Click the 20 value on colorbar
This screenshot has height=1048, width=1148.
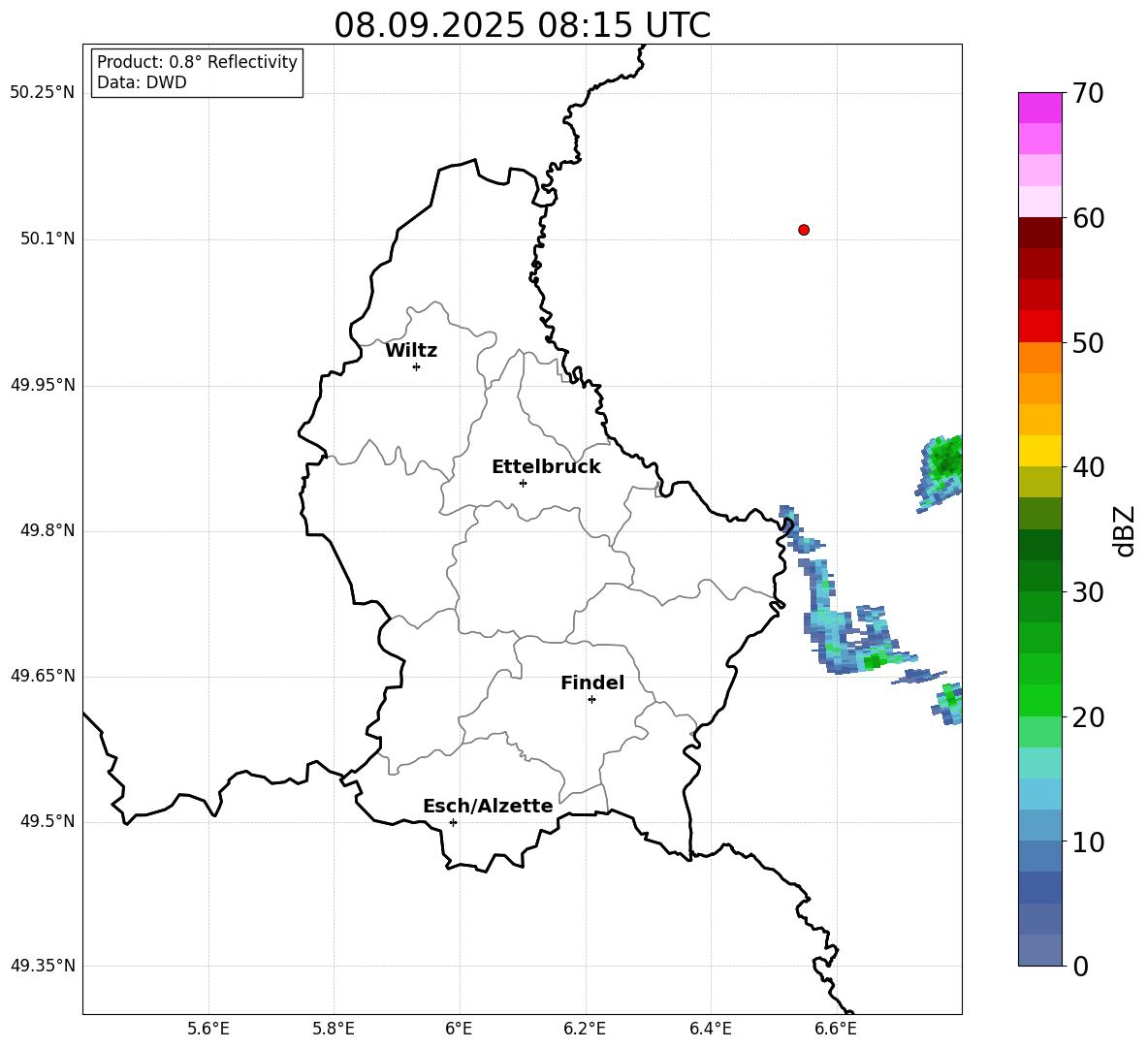1088,716
